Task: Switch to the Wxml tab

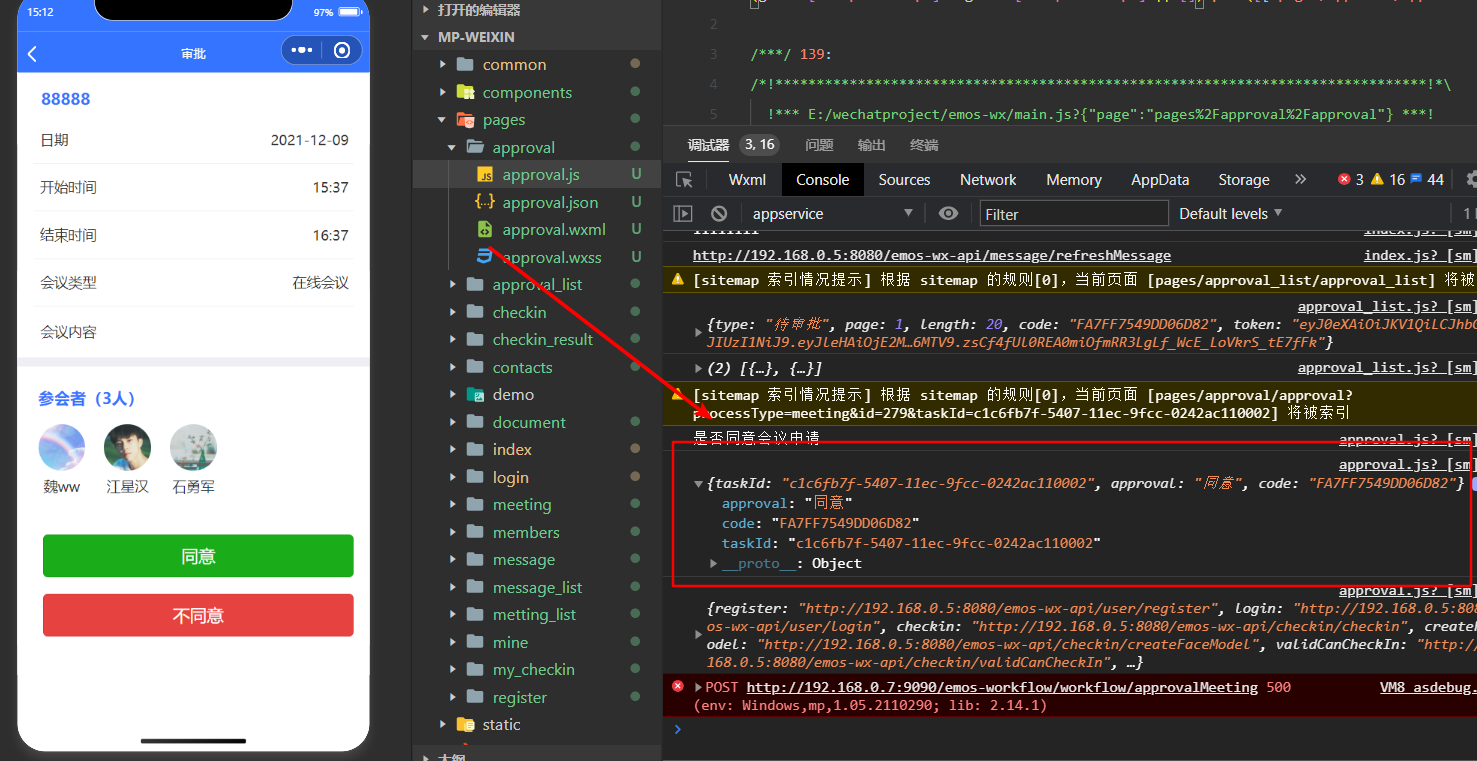Action: 747,180
